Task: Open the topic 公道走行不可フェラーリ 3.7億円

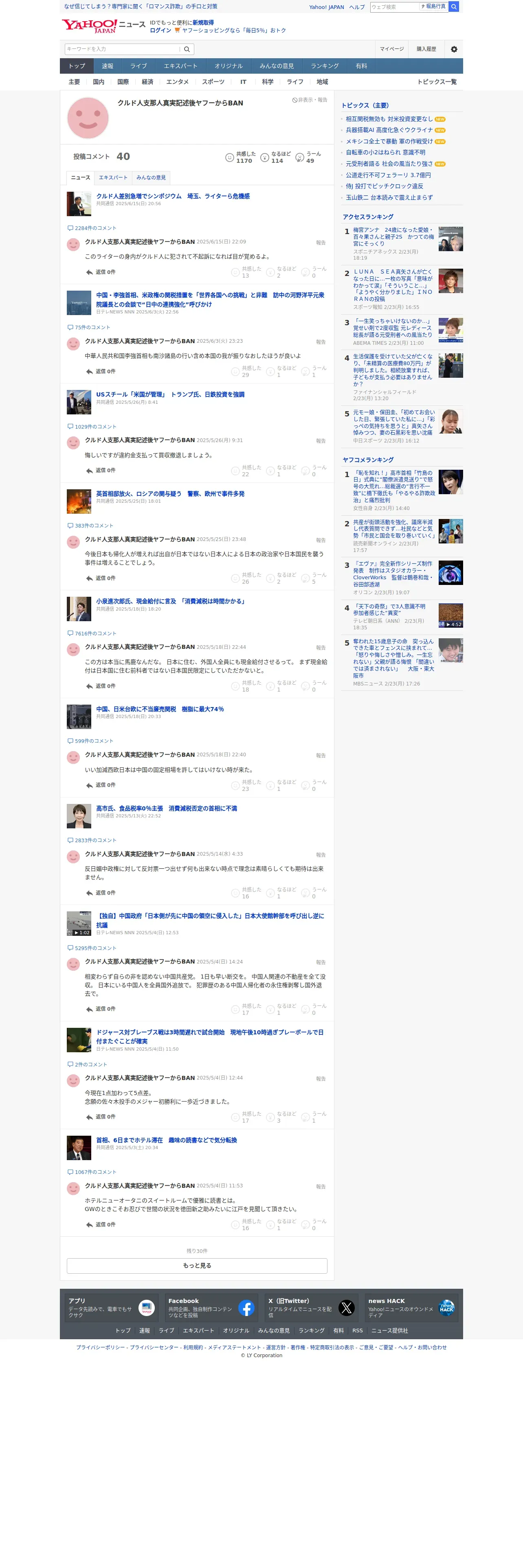Action: (388, 175)
